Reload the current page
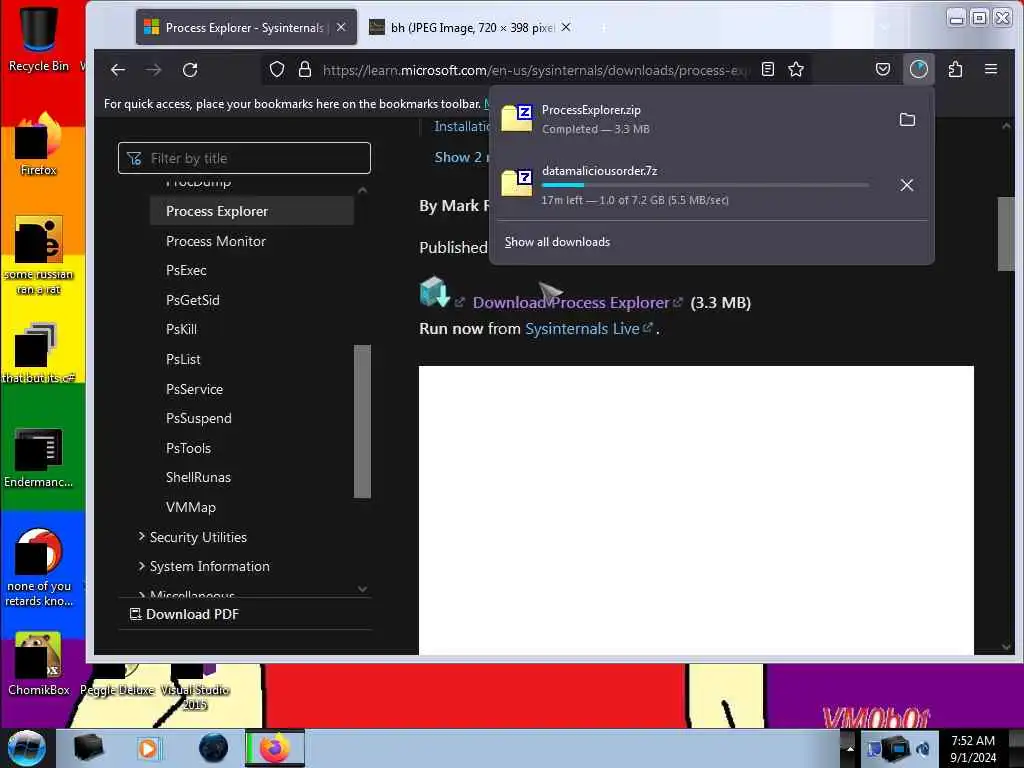This screenshot has height=768, width=1024. (190, 70)
